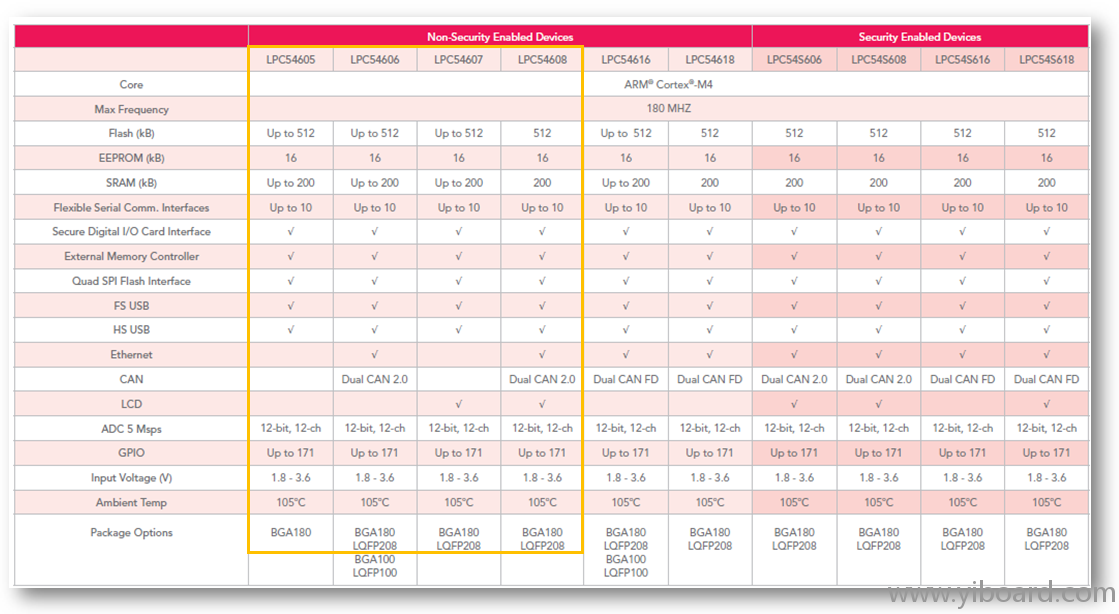
Task: Click the Ethernet row label
Action: (131, 355)
